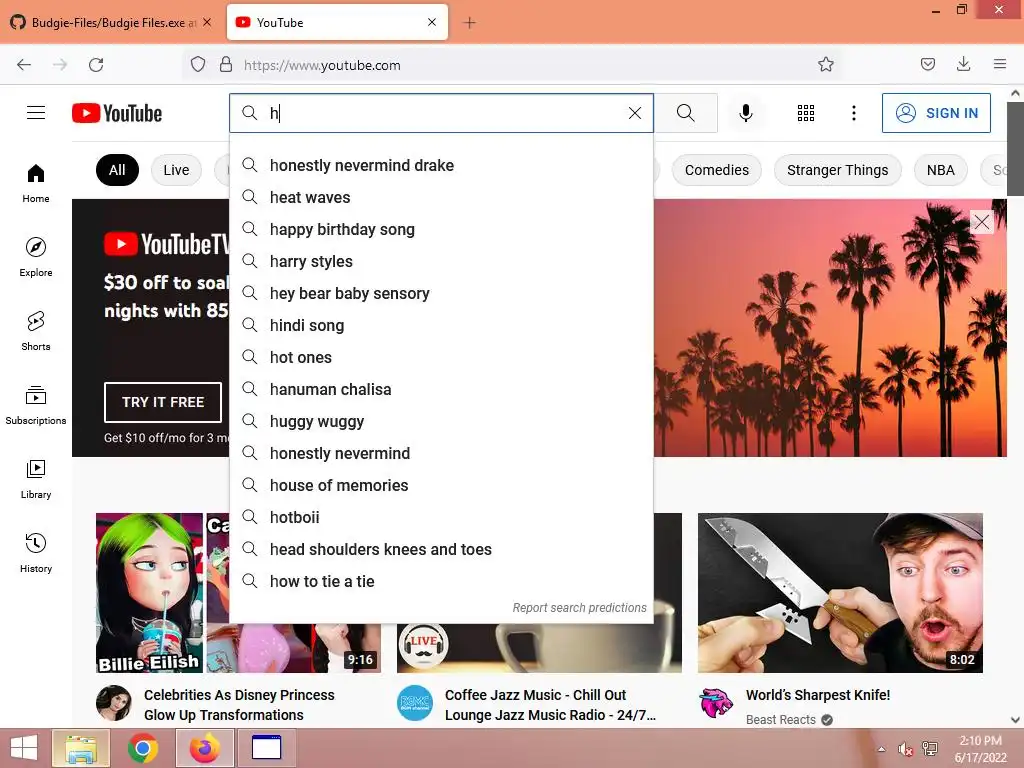Click the SIGN IN button
Screen dimensions: 1024x768
click(x=936, y=113)
